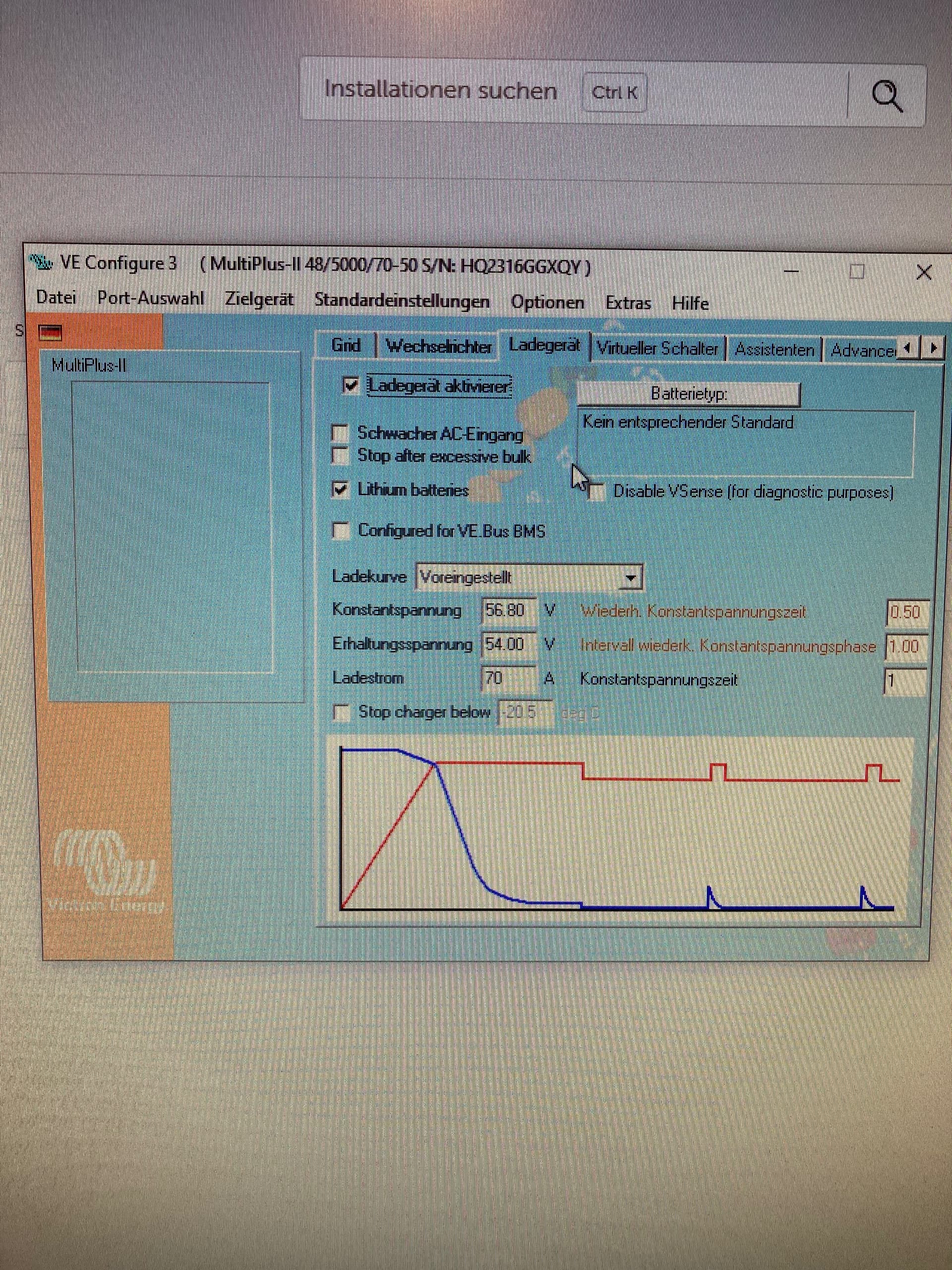Click the Konstantspannung voltage field
Image resolution: width=952 pixels, height=1270 pixels.
508,610
